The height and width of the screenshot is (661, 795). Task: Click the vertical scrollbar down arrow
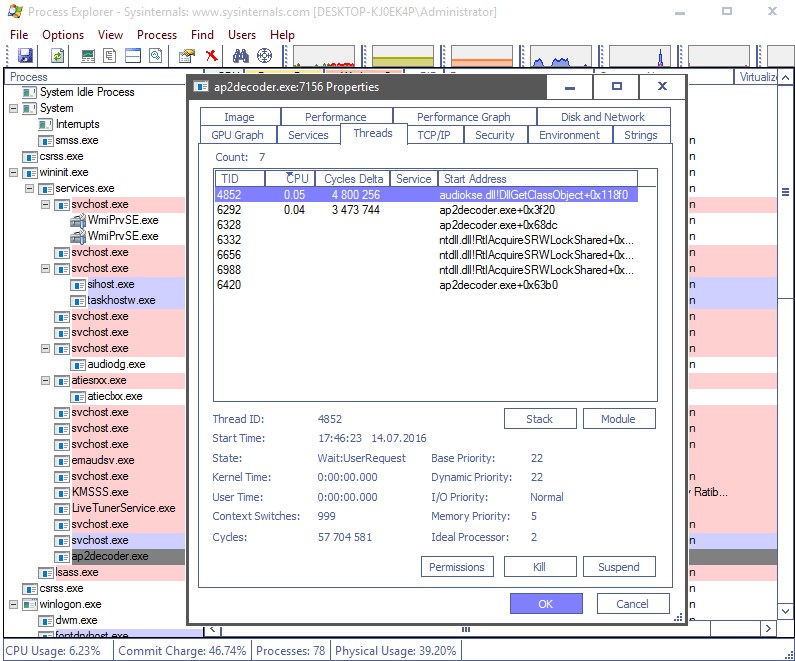coord(785,611)
